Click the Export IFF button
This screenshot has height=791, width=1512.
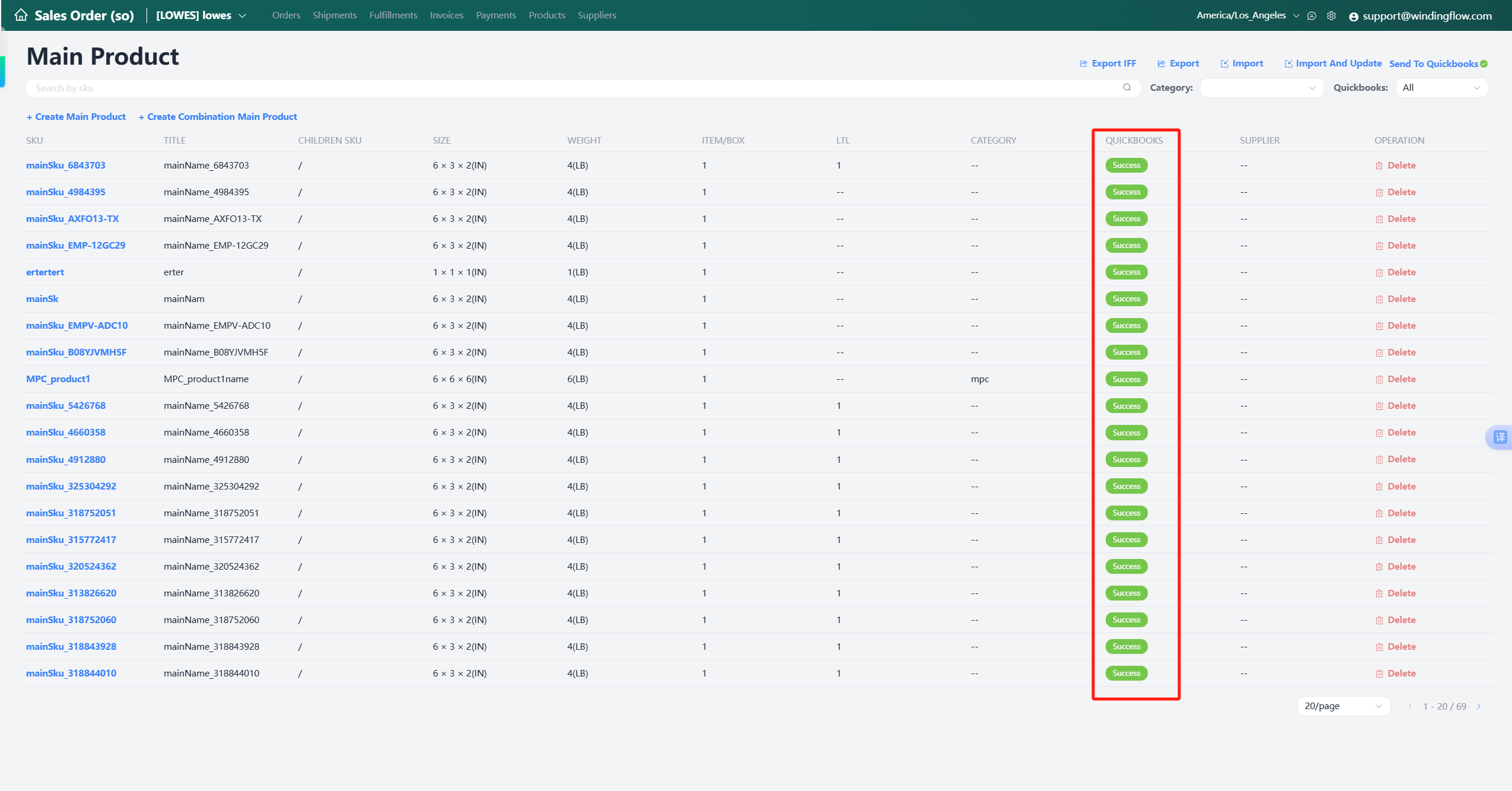(1107, 63)
